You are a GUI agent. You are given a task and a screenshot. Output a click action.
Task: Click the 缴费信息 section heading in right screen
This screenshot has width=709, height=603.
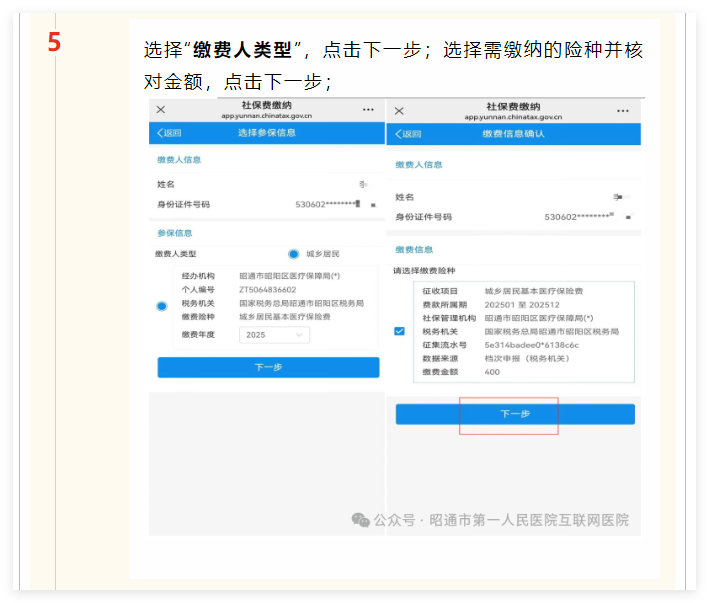click(414, 250)
